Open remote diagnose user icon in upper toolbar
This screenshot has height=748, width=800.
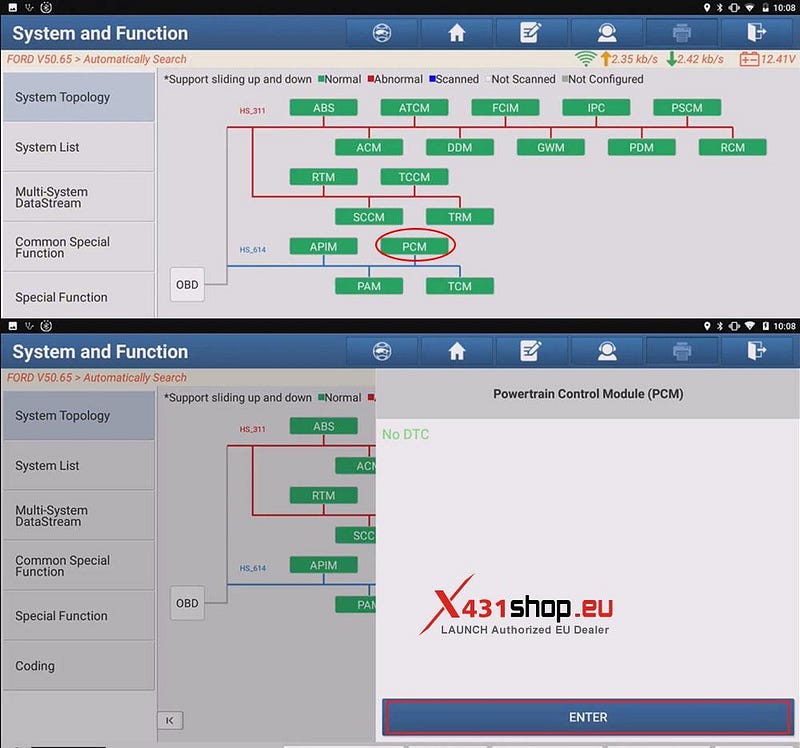[x=607, y=33]
